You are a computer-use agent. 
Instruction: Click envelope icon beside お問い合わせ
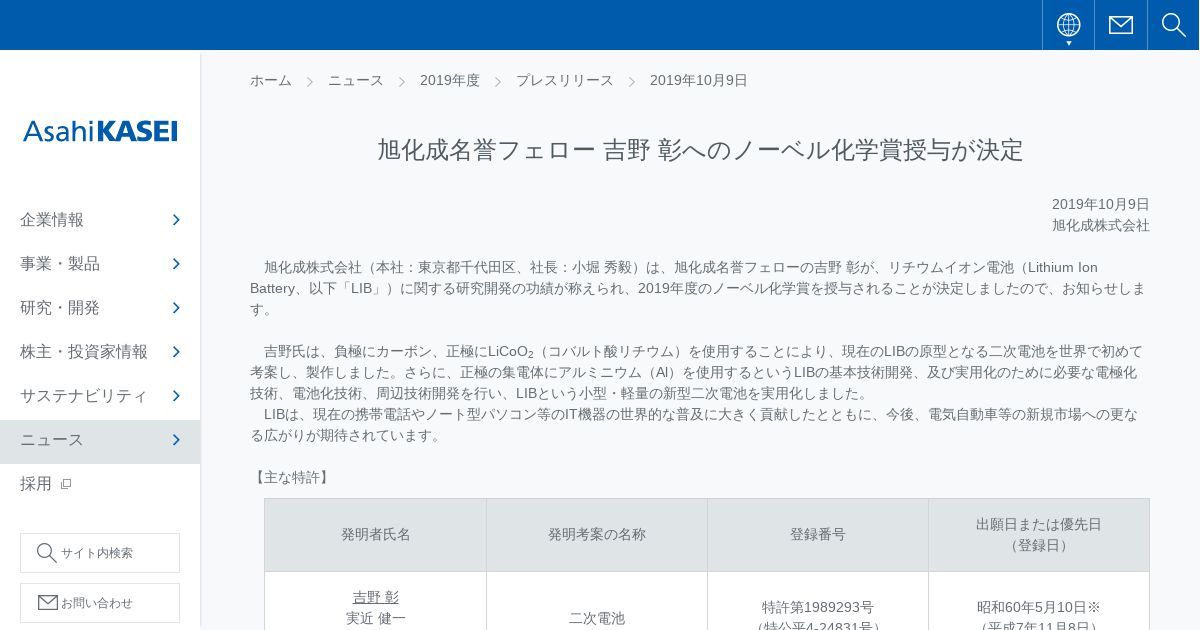point(48,602)
